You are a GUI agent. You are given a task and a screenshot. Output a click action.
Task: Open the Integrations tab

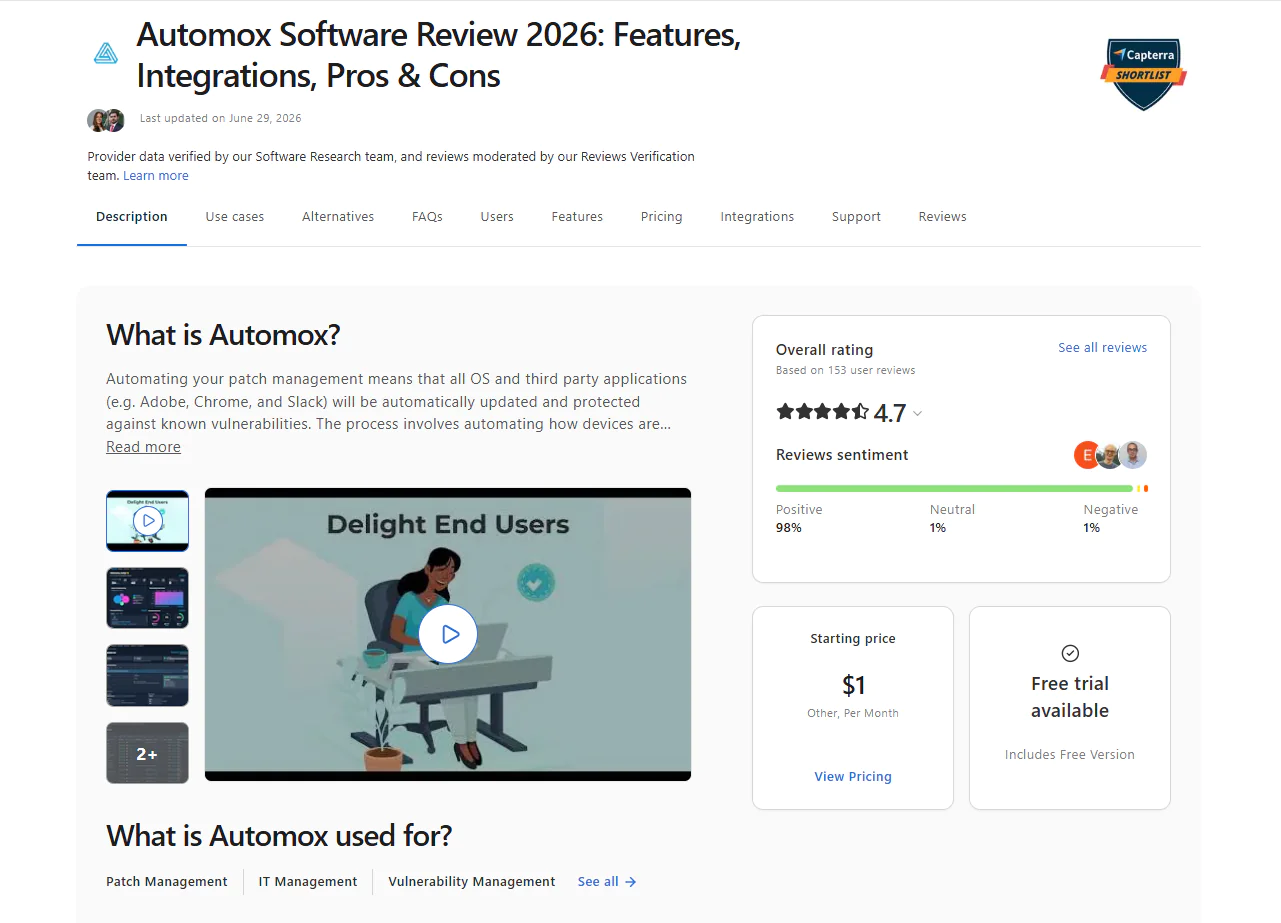coord(757,217)
